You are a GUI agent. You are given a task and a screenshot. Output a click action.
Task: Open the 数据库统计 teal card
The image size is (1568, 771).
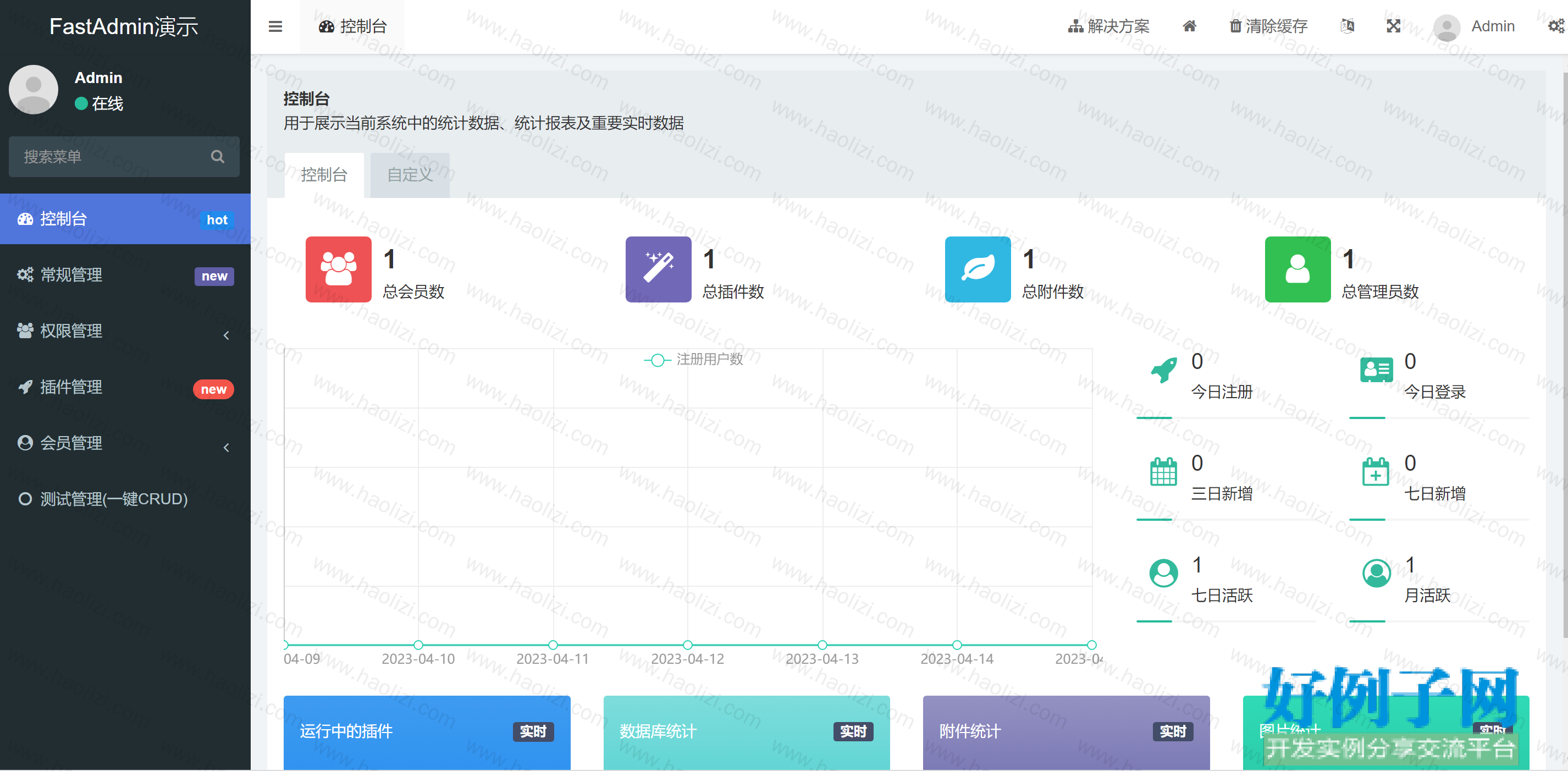[747, 733]
